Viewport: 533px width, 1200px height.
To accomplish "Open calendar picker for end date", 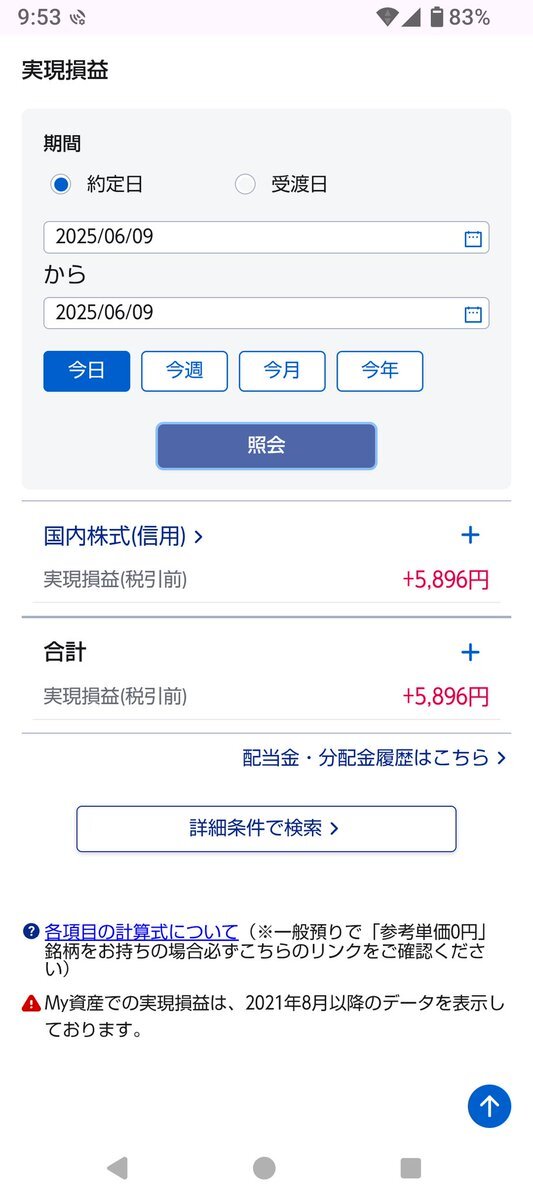I will [x=473, y=314].
